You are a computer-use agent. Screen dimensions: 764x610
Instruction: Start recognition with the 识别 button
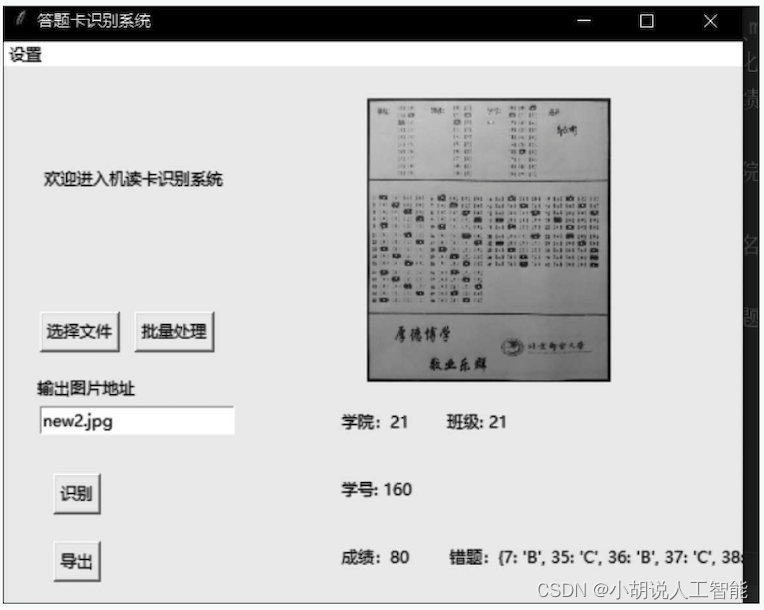(x=77, y=494)
